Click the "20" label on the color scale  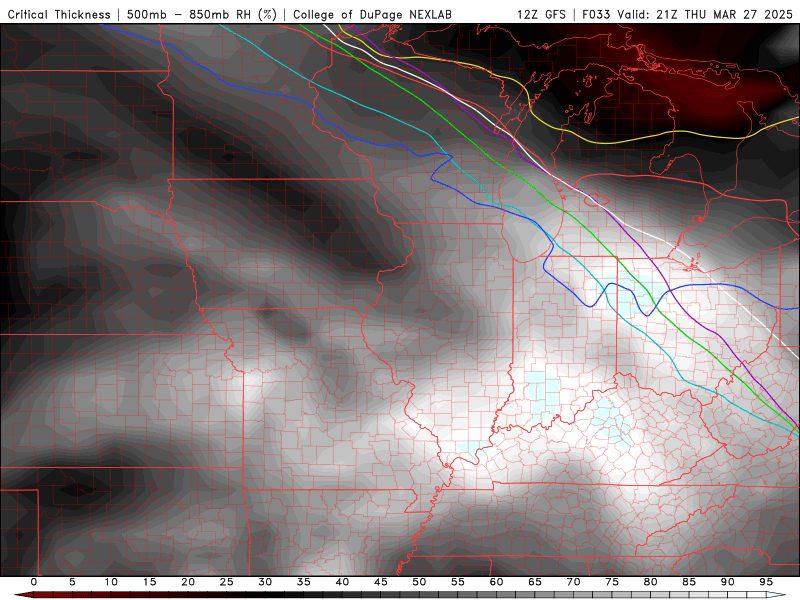point(188,582)
